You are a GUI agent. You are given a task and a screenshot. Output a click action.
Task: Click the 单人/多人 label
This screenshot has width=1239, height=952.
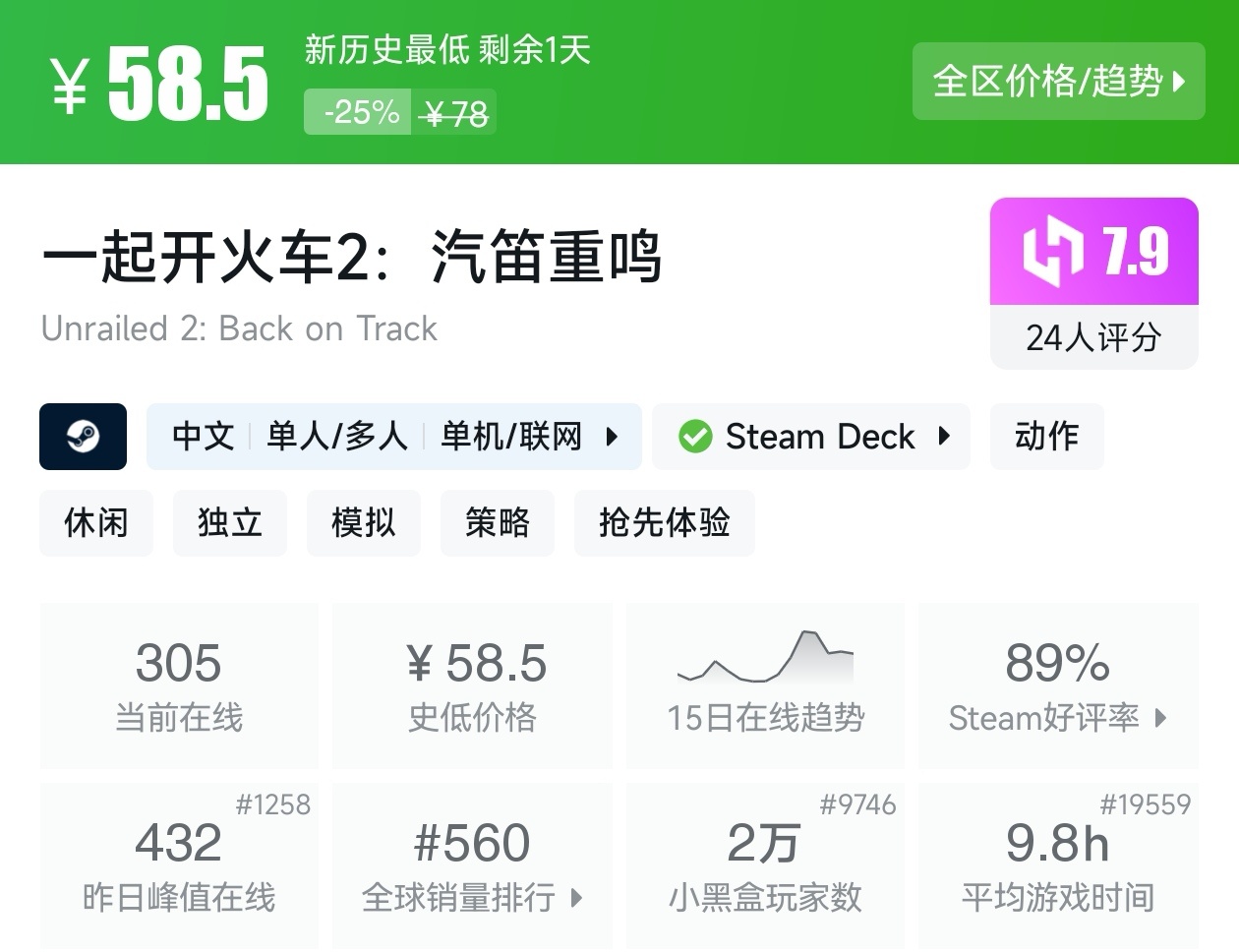pos(337,437)
